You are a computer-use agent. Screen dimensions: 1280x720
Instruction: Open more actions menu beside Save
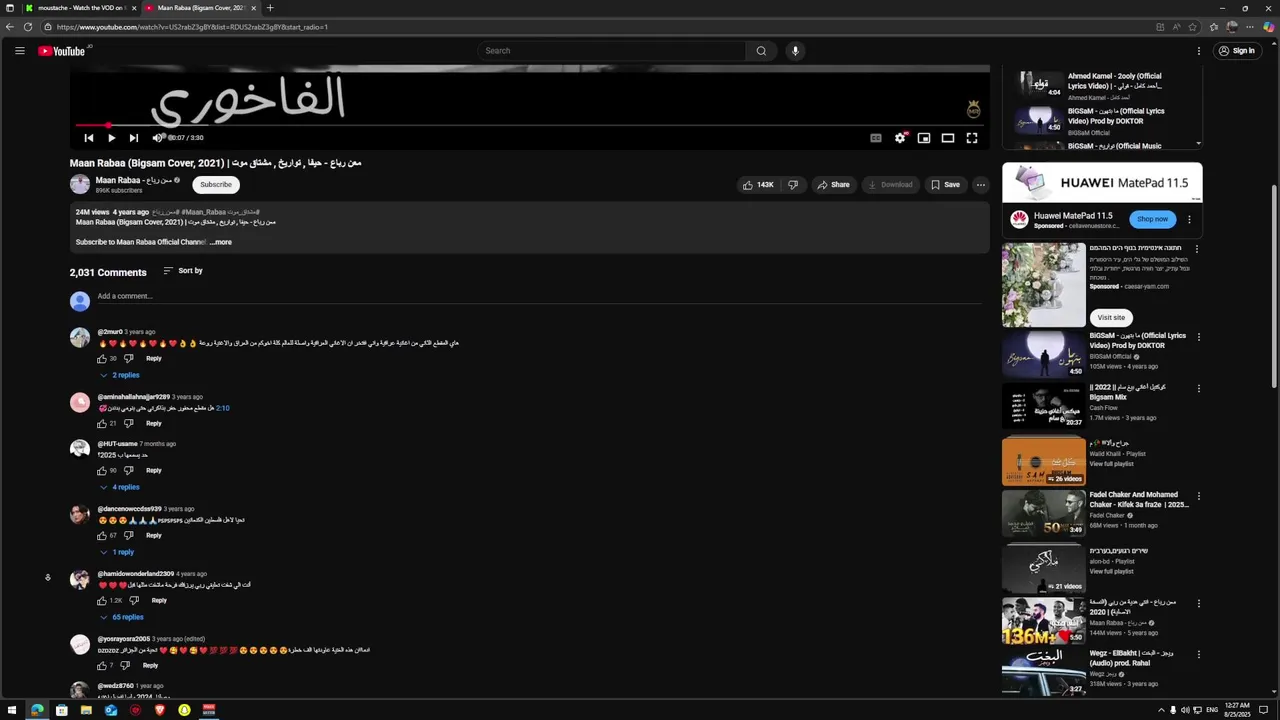981,185
